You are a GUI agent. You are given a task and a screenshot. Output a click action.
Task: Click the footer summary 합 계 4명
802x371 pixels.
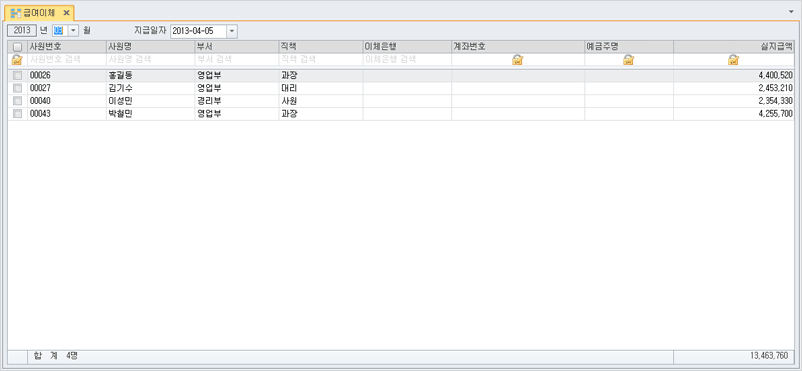pos(56,355)
